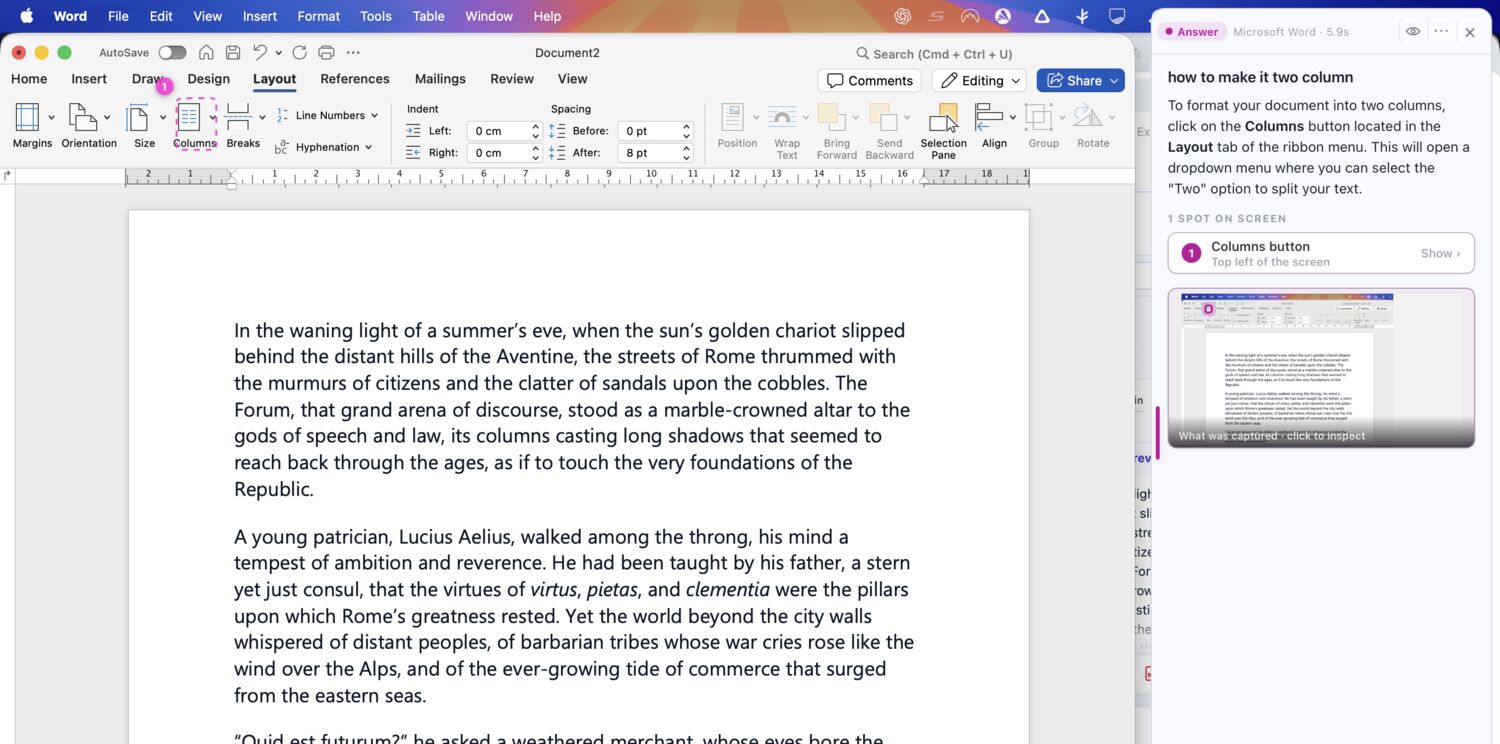Click the Answer badge in side panel
1500x744 pixels.
(x=1191, y=32)
